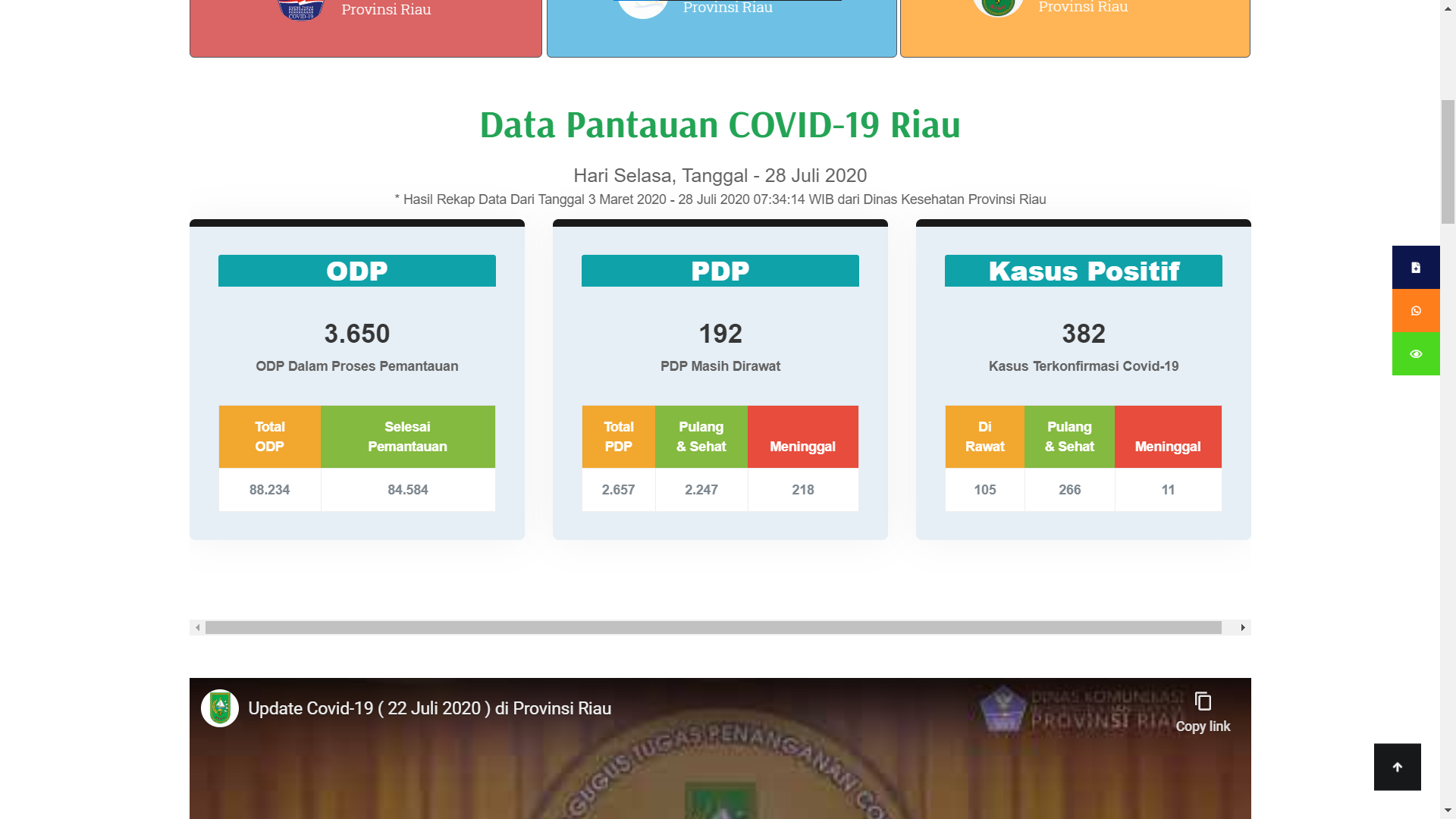Click the Riau channel avatar on video

pyautogui.click(x=220, y=708)
